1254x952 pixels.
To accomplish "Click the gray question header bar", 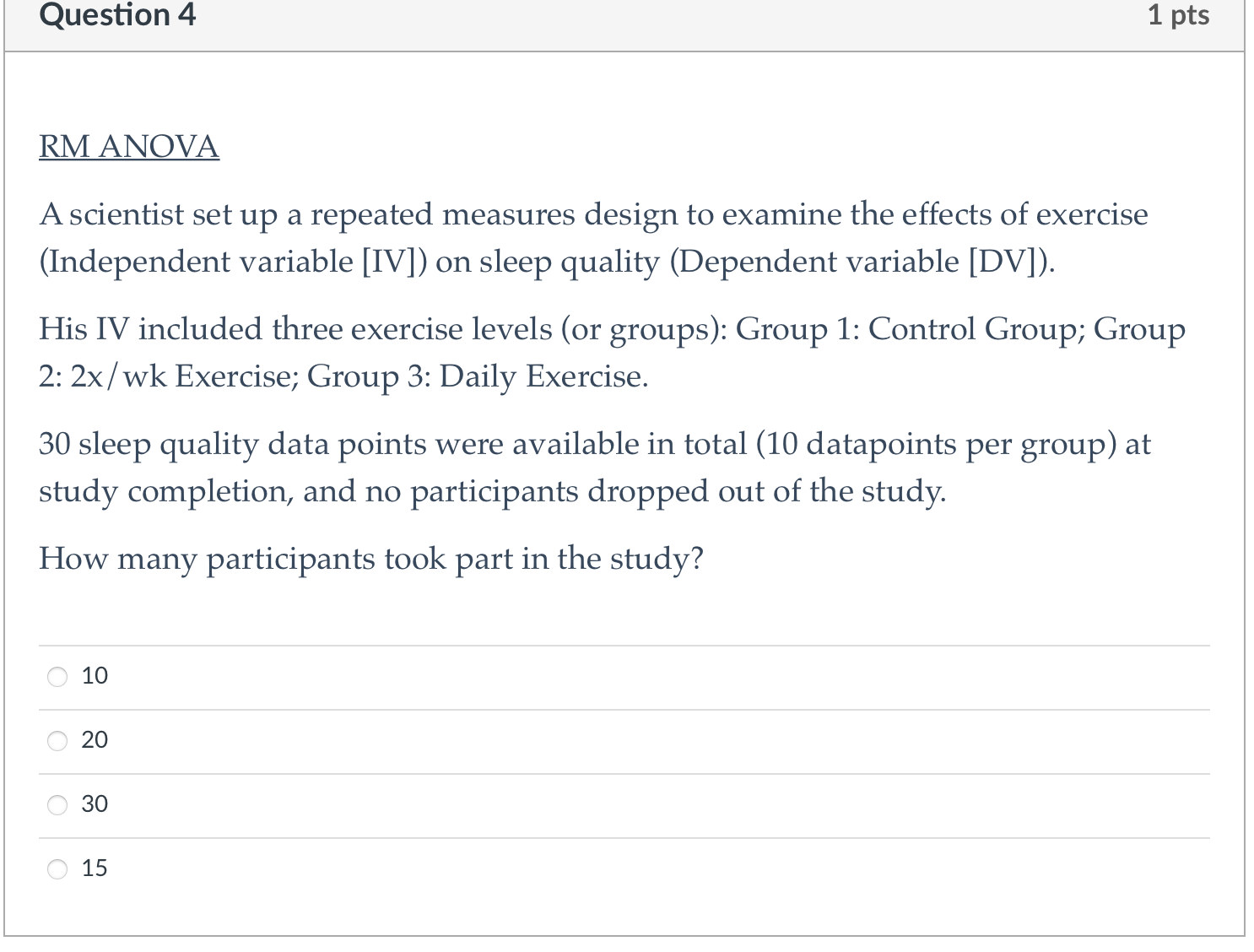I will tap(627, 15).
